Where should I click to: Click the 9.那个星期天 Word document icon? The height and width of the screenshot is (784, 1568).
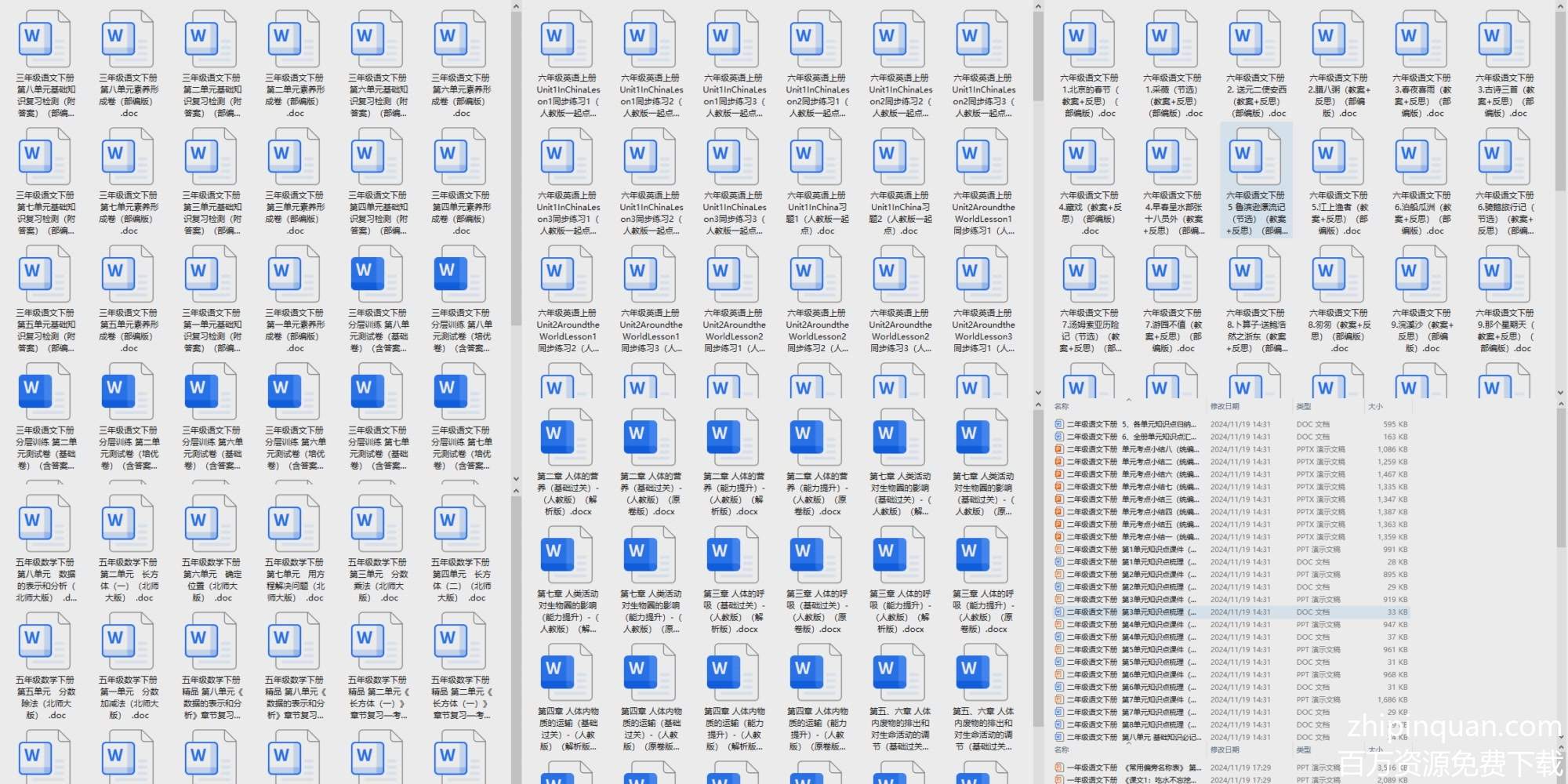1504,274
